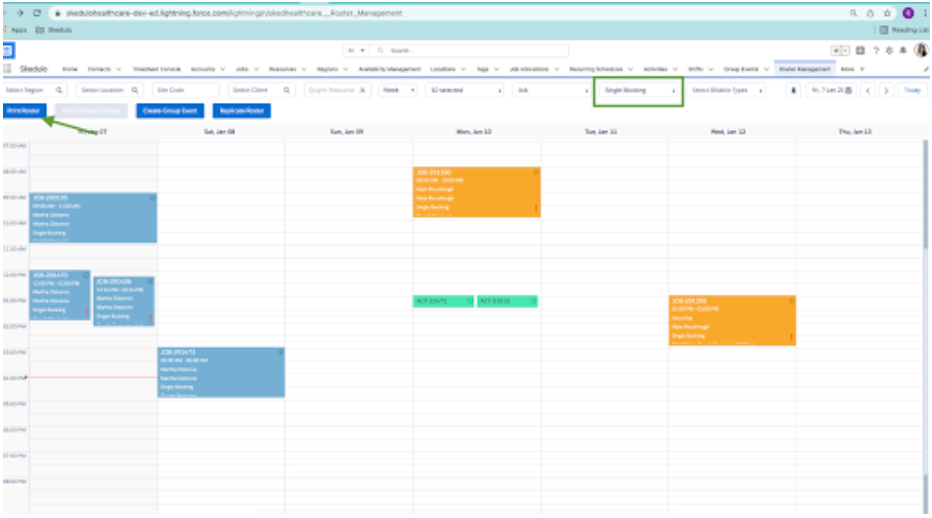
Task: Open the Guidance Center icon beside help
Action: [x=860, y=51]
